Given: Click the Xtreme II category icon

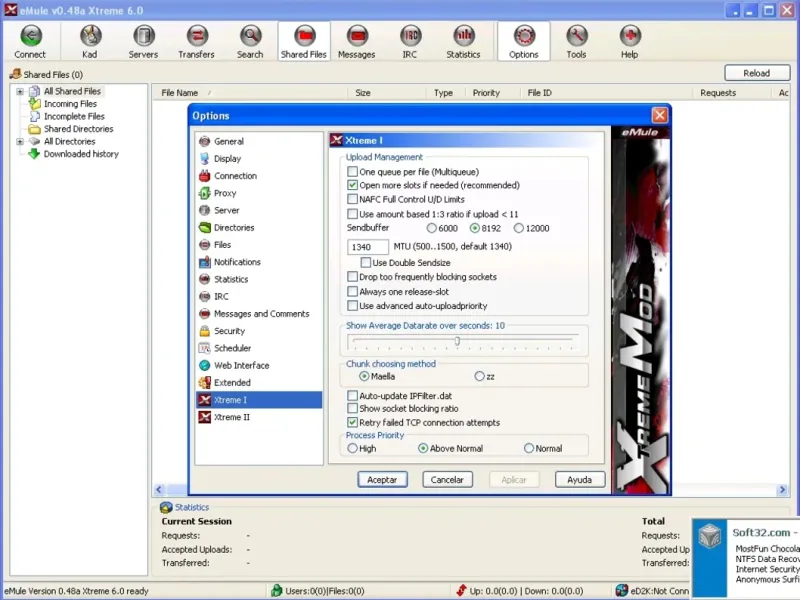Looking at the screenshot, I should click(205, 417).
